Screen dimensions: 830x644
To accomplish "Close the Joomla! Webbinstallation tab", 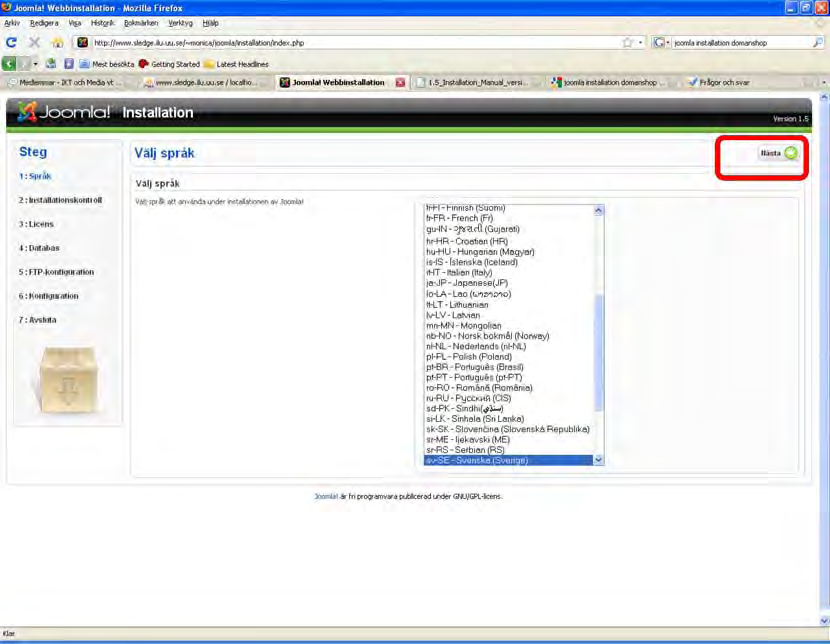I will (400, 82).
